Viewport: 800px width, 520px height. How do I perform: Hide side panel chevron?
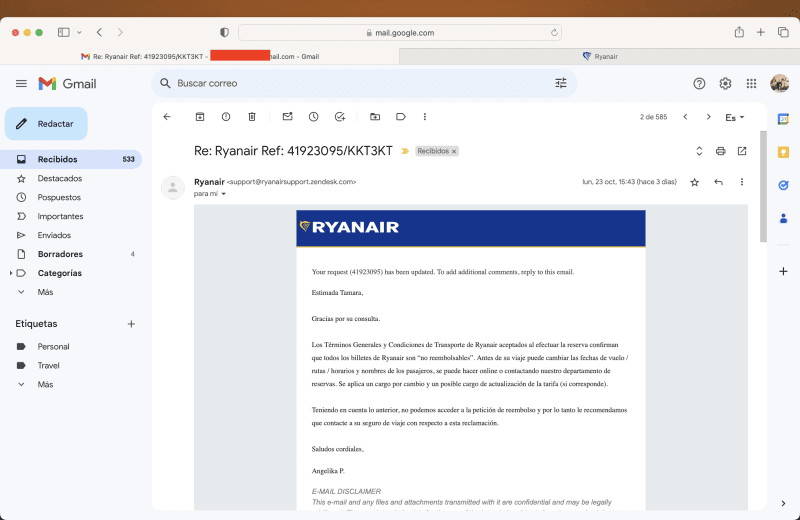coord(783,503)
